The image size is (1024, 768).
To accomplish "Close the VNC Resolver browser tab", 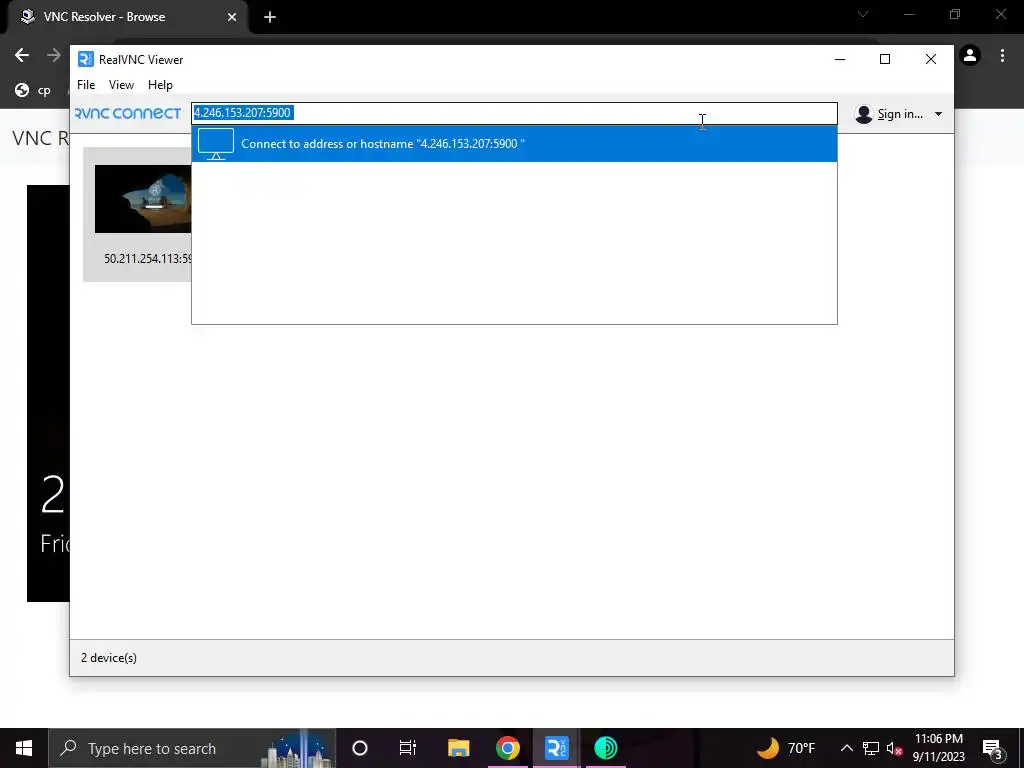I will click(232, 17).
